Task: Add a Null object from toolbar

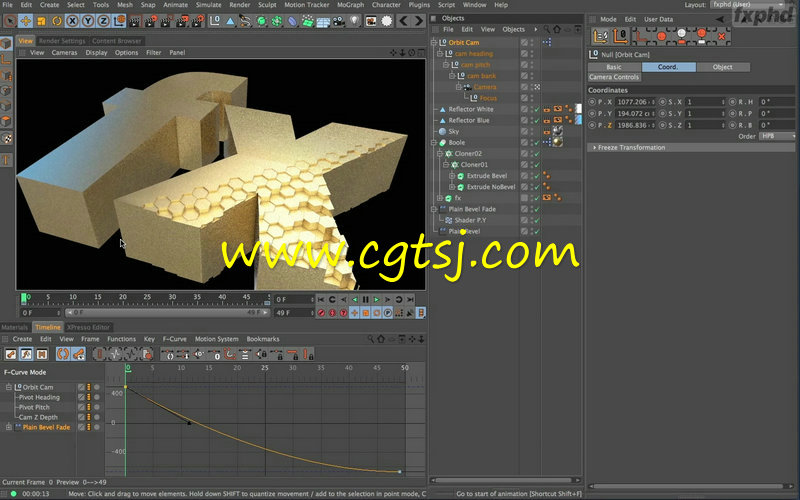Action: pos(215,21)
